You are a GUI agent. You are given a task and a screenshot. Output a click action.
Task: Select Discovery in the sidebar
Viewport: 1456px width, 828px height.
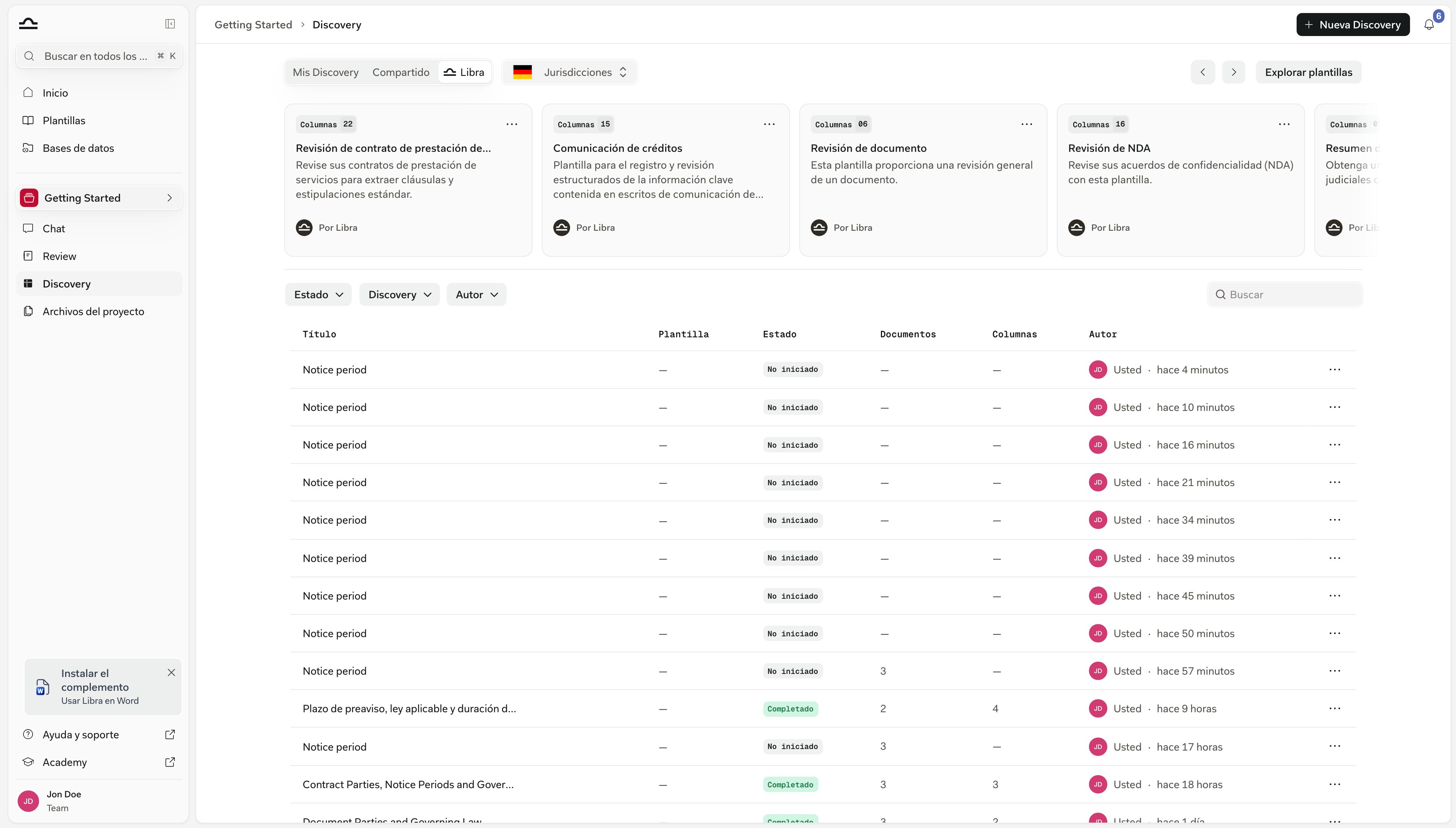pos(99,284)
